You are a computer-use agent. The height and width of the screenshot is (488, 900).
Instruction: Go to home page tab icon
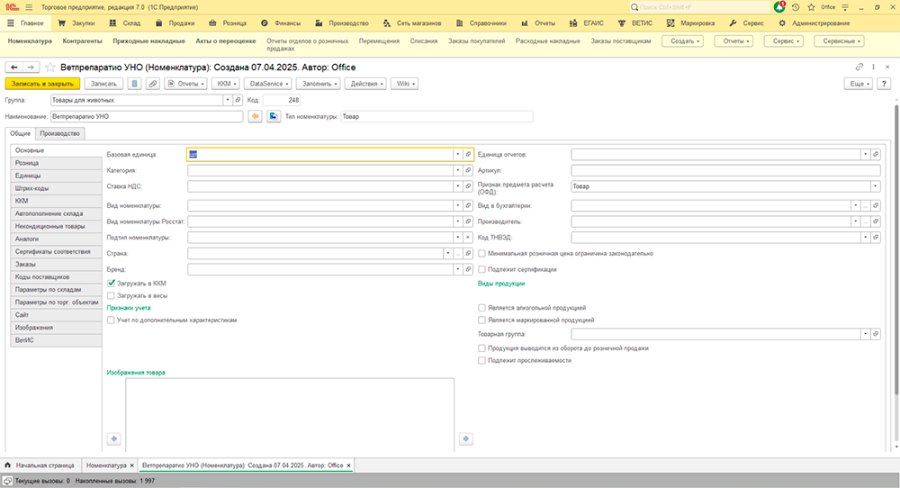tap(7, 465)
